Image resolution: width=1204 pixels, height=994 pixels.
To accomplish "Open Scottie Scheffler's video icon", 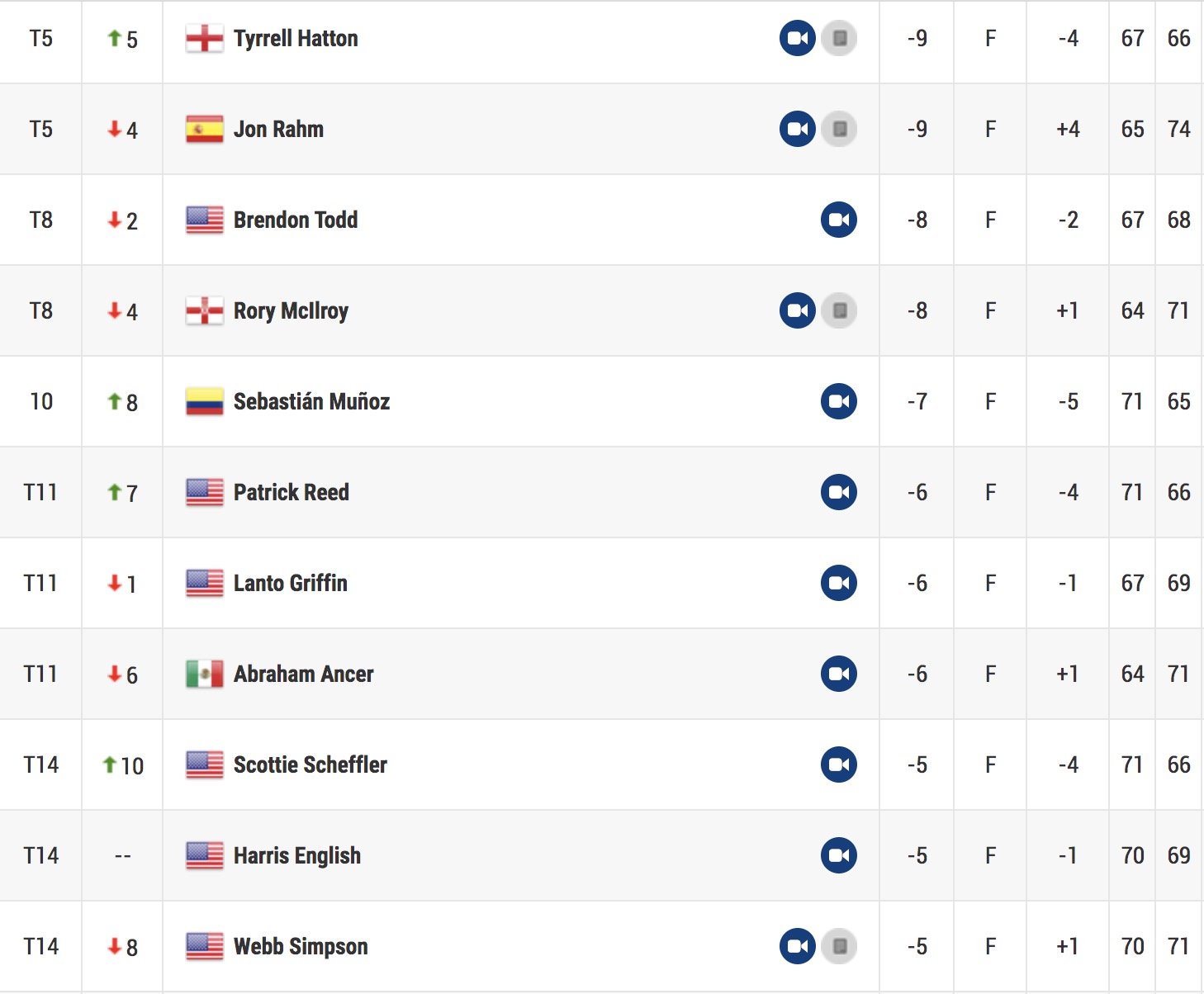I will point(839,764).
